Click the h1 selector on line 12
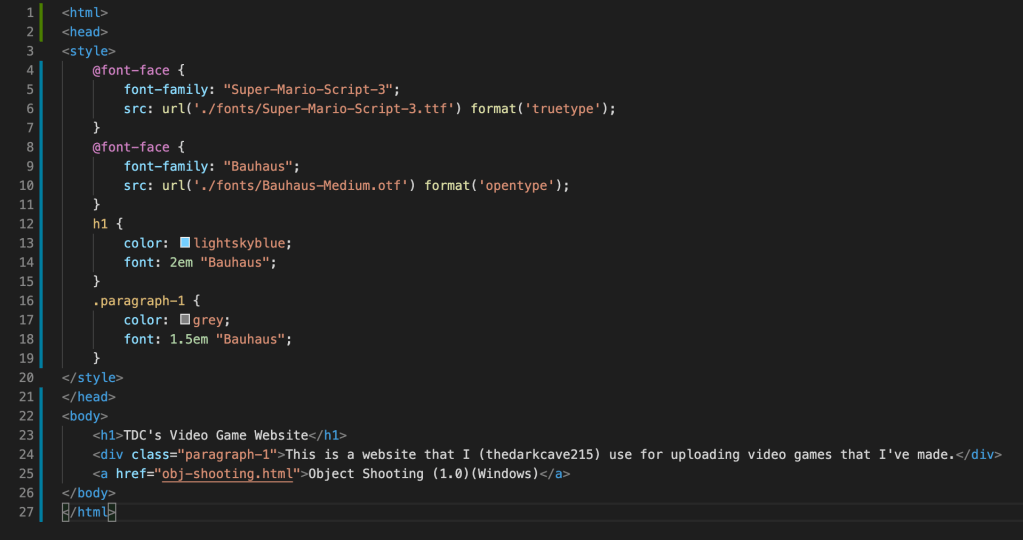 (100, 224)
